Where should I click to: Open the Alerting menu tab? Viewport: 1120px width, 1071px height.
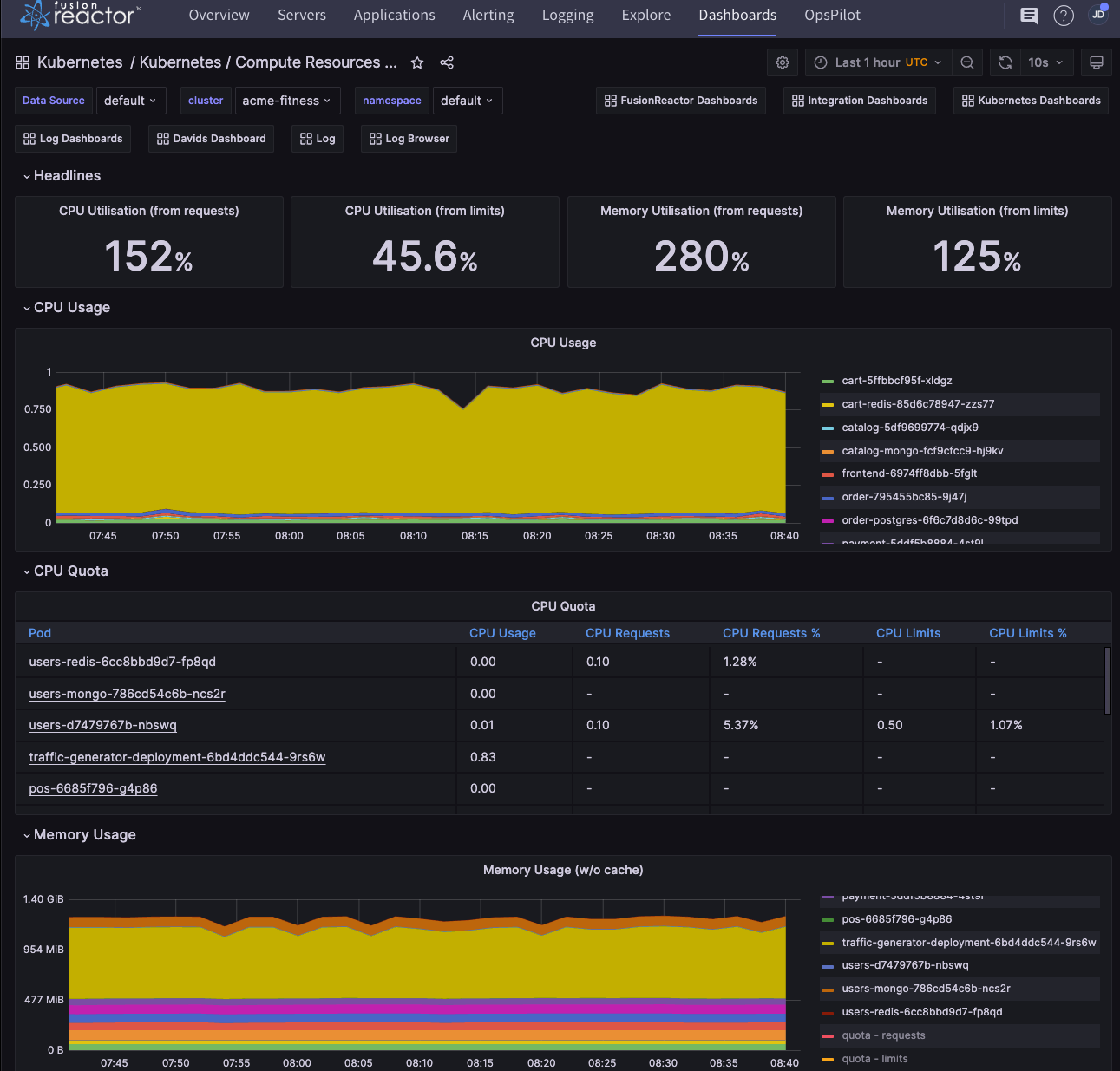coord(488,16)
